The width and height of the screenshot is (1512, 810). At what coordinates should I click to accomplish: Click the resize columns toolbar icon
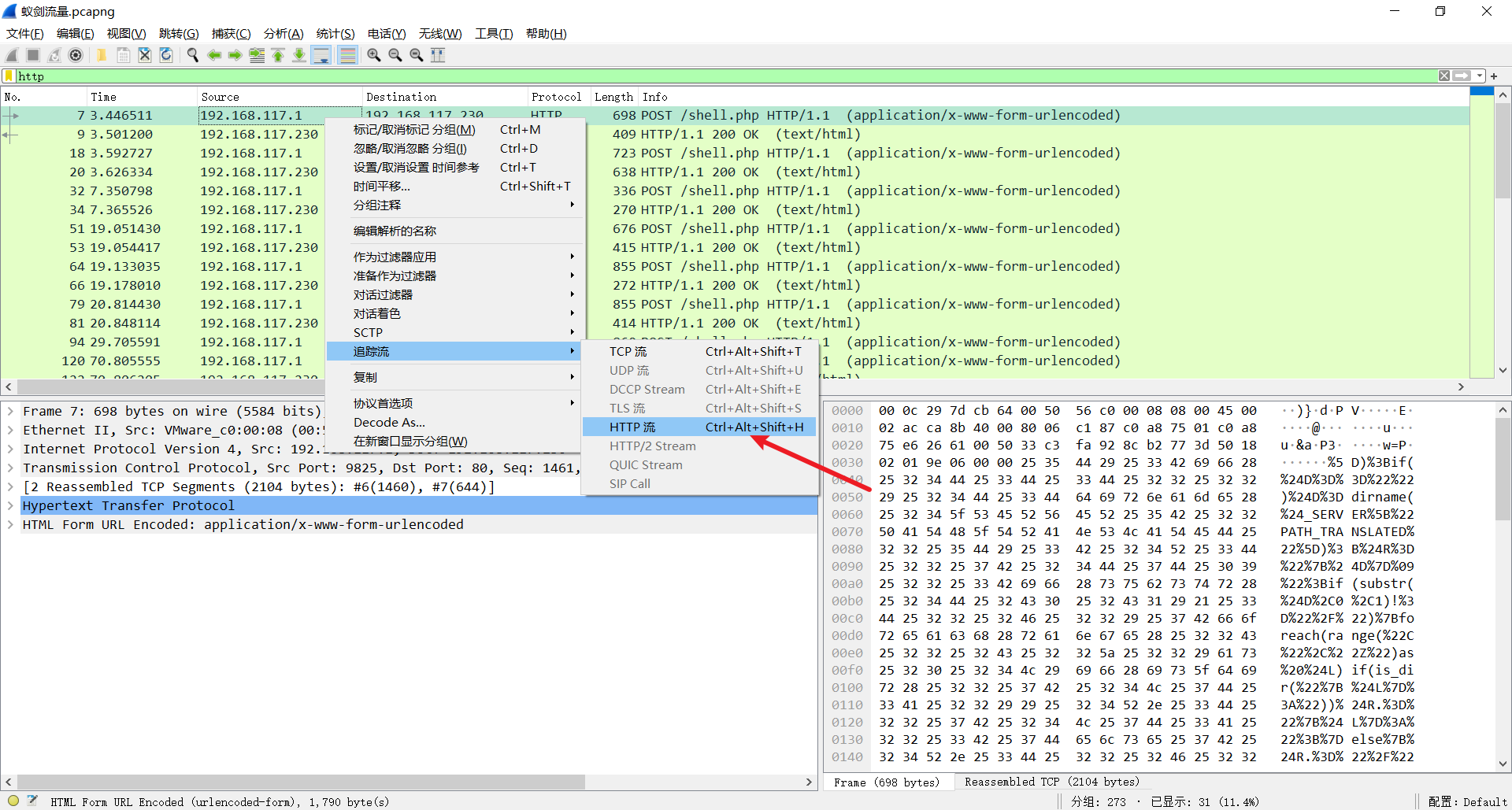[x=438, y=55]
